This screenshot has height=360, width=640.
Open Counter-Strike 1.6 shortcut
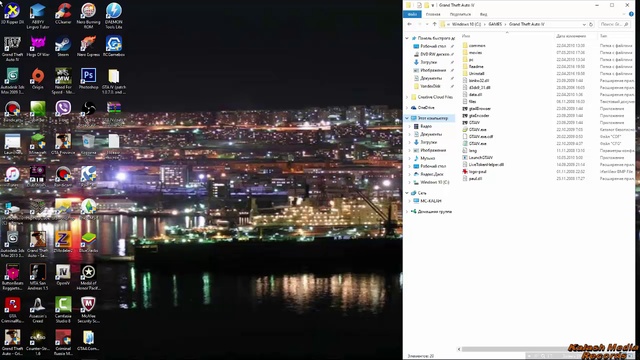(x=38, y=342)
